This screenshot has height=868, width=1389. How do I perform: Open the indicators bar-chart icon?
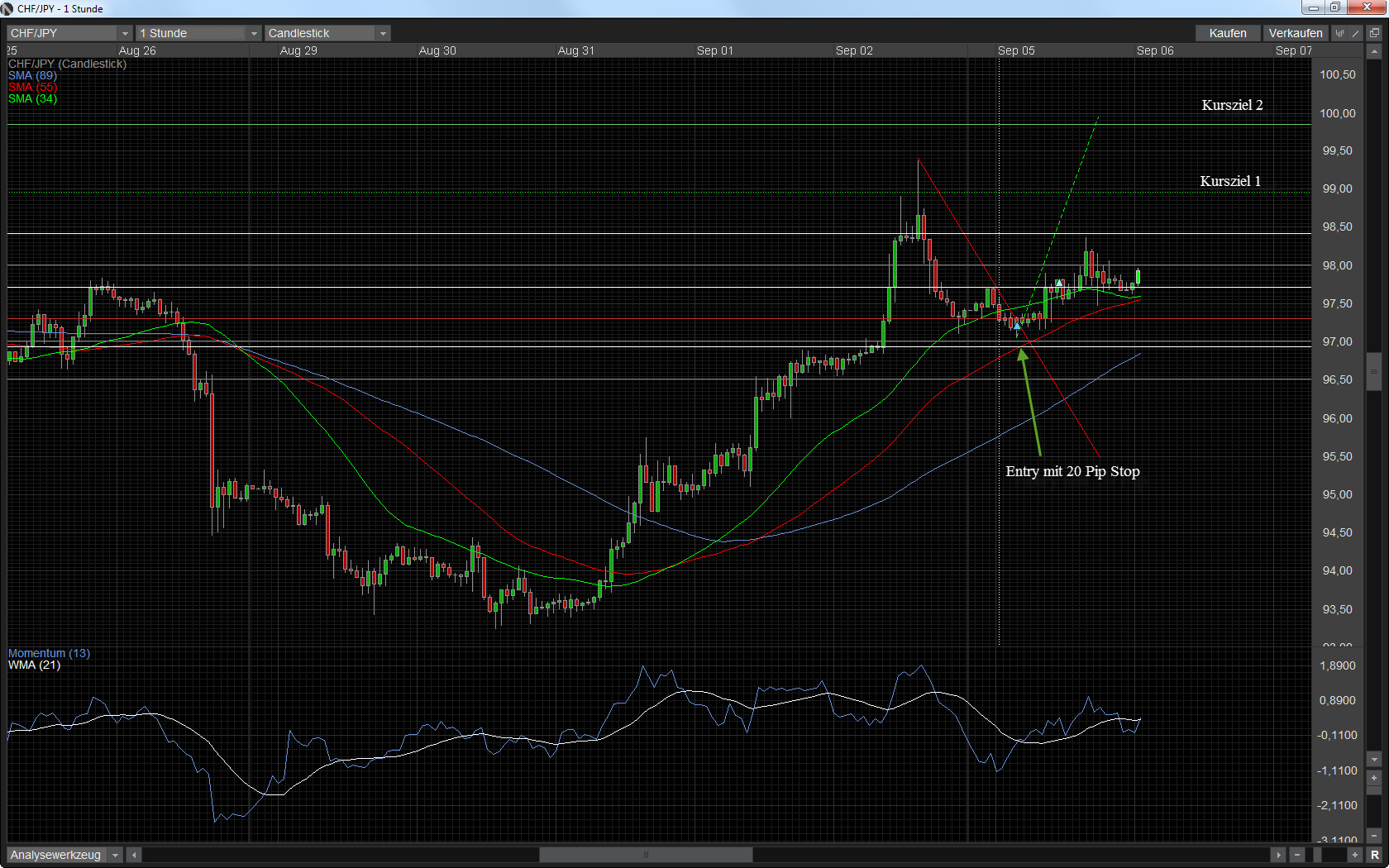click(1340, 33)
